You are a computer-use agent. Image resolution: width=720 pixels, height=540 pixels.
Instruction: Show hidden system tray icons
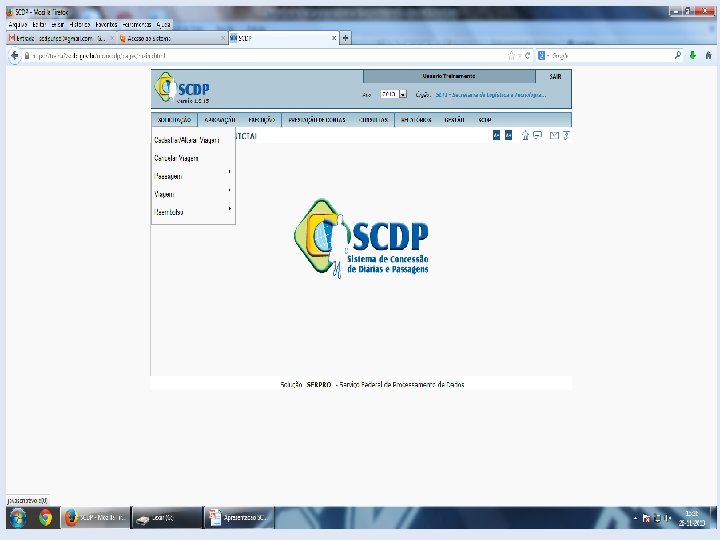pos(636,518)
